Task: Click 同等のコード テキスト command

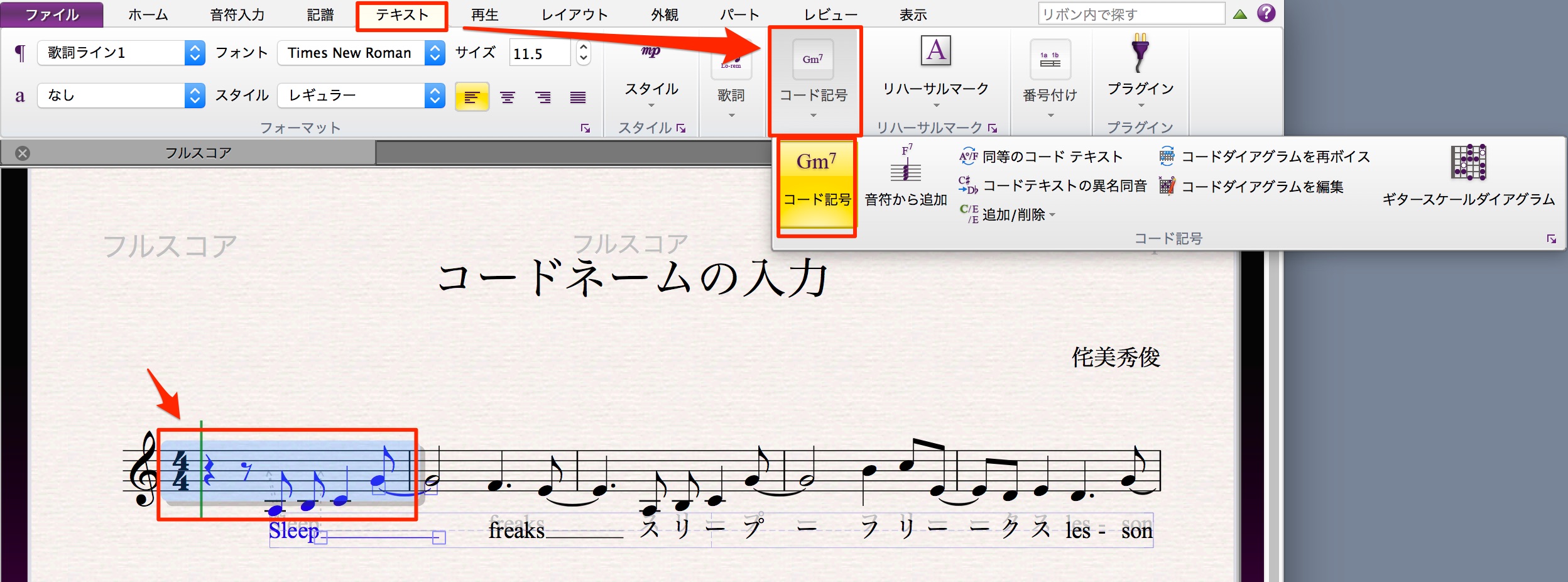Action: pos(1040,156)
